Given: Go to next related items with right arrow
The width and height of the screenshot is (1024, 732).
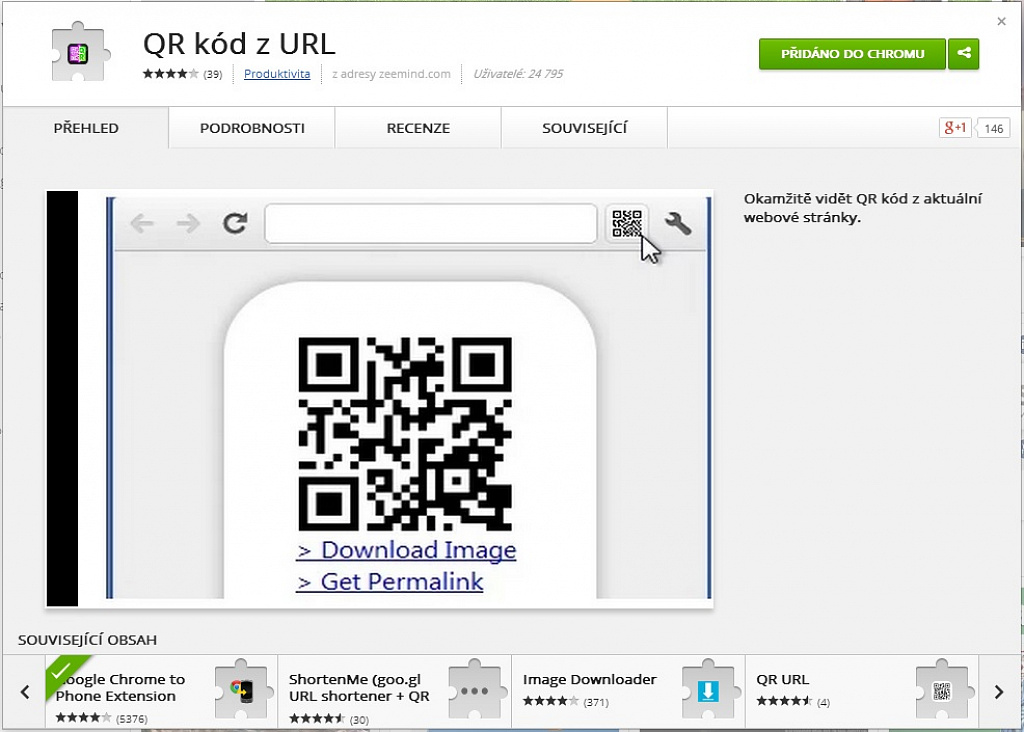Looking at the screenshot, I should [x=999, y=692].
